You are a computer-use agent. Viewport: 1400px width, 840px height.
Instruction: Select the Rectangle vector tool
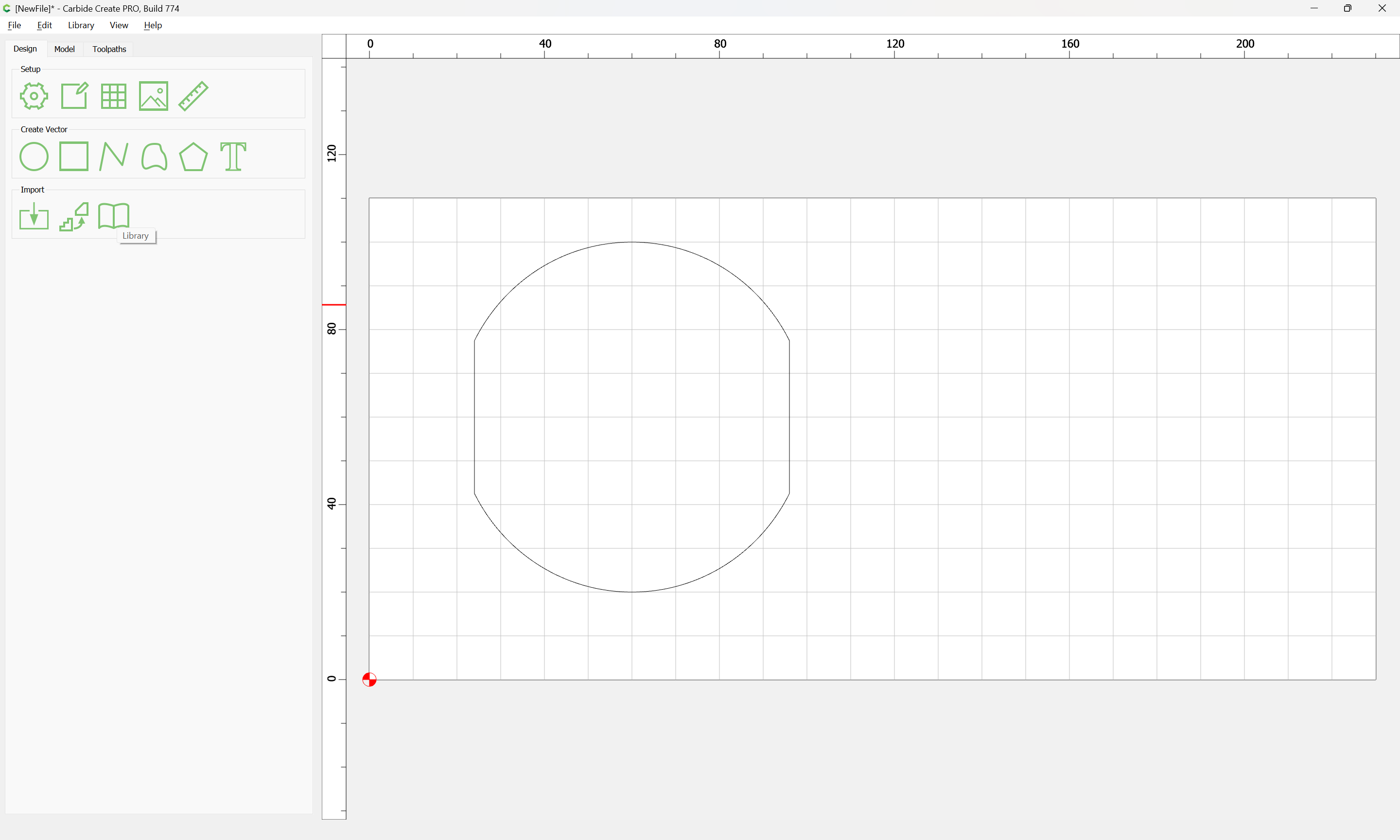point(74,156)
